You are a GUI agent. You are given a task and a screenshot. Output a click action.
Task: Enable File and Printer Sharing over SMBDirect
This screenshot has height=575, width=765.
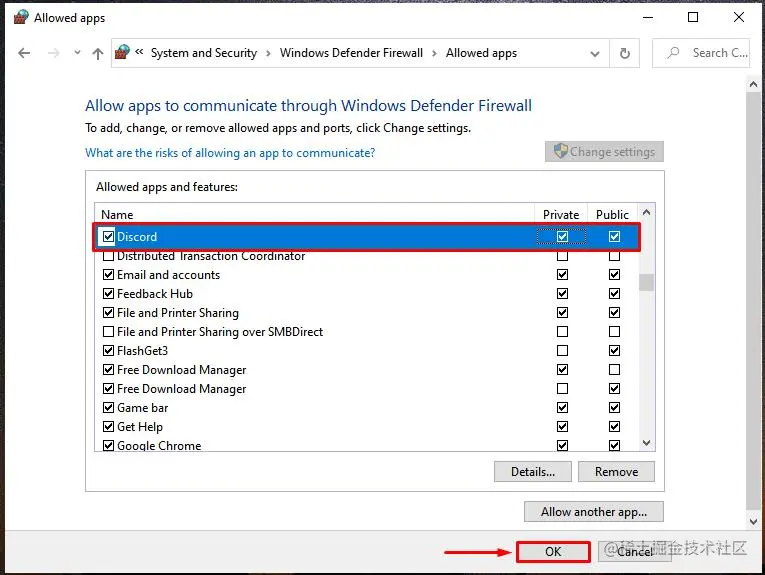point(108,332)
